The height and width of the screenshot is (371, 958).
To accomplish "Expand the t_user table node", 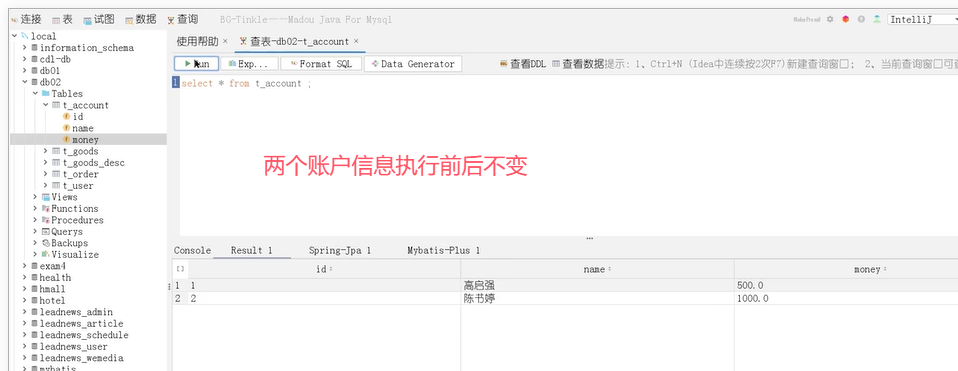I will [x=46, y=186].
